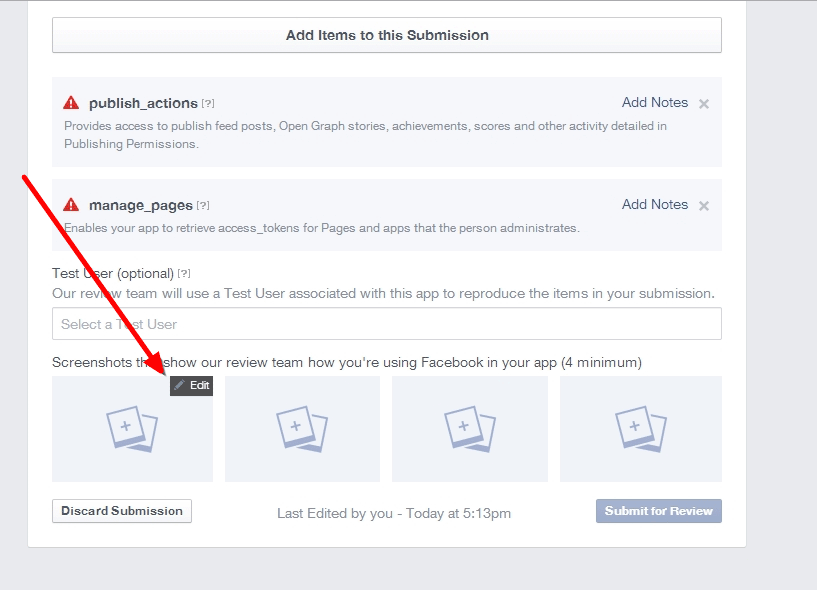Click the 'Our review team will use' description
Viewport: 817px width, 590px height.
[383, 293]
